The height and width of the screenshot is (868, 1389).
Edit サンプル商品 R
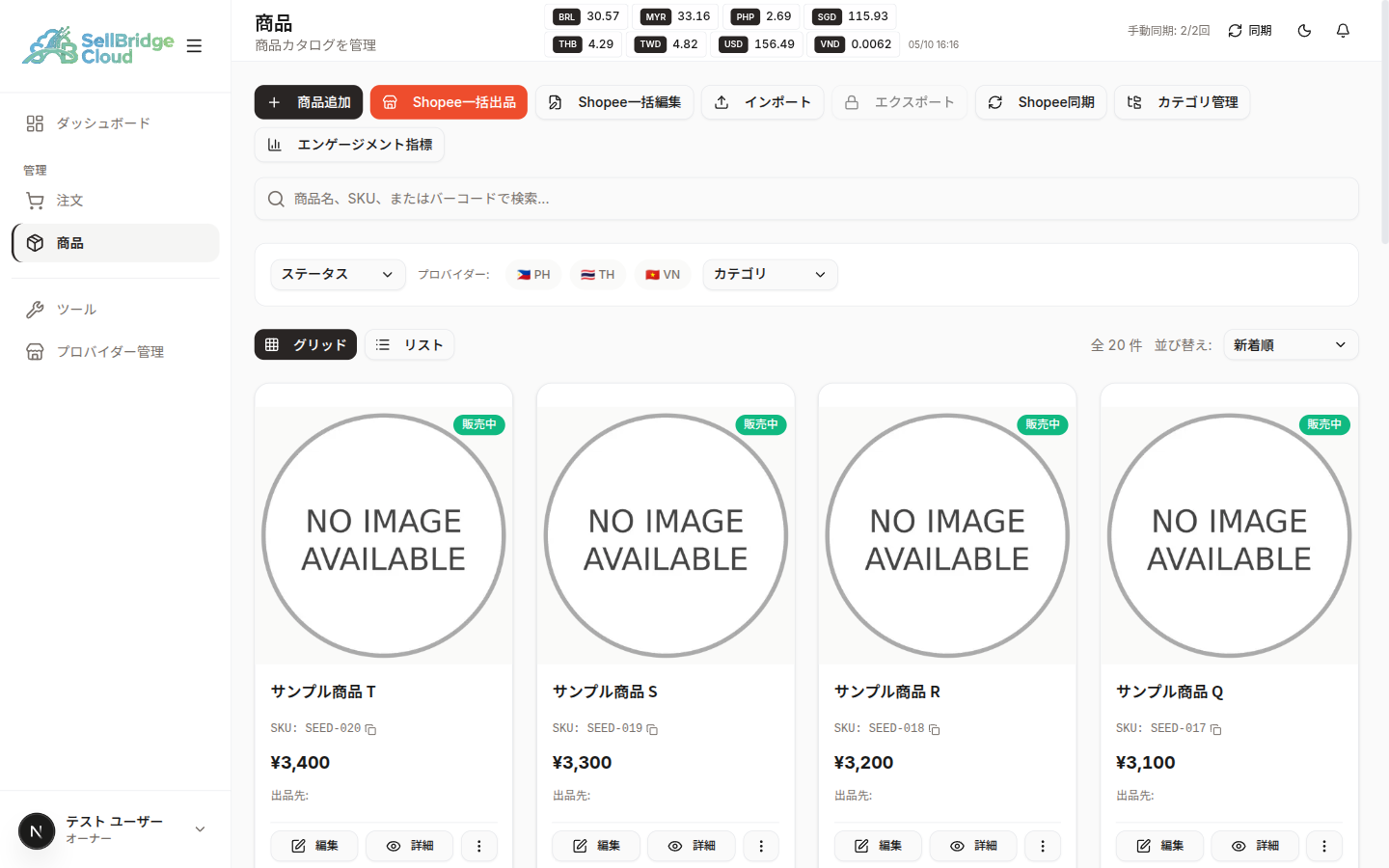pyautogui.click(x=877, y=846)
